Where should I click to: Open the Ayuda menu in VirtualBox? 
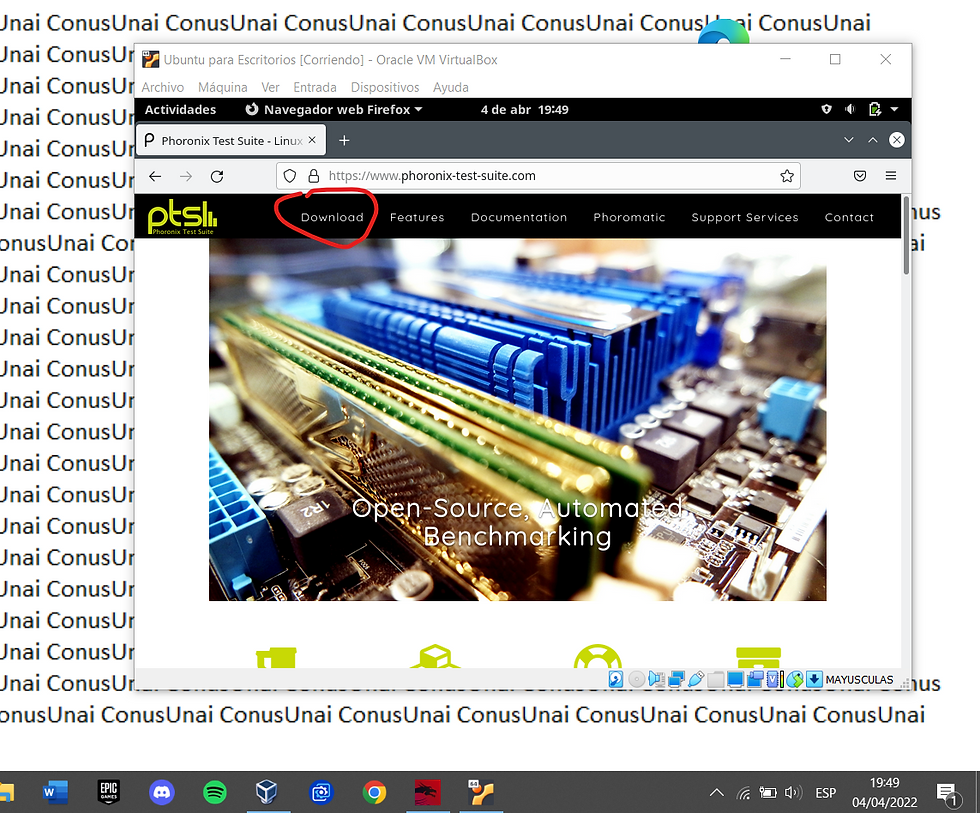[451, 87]
